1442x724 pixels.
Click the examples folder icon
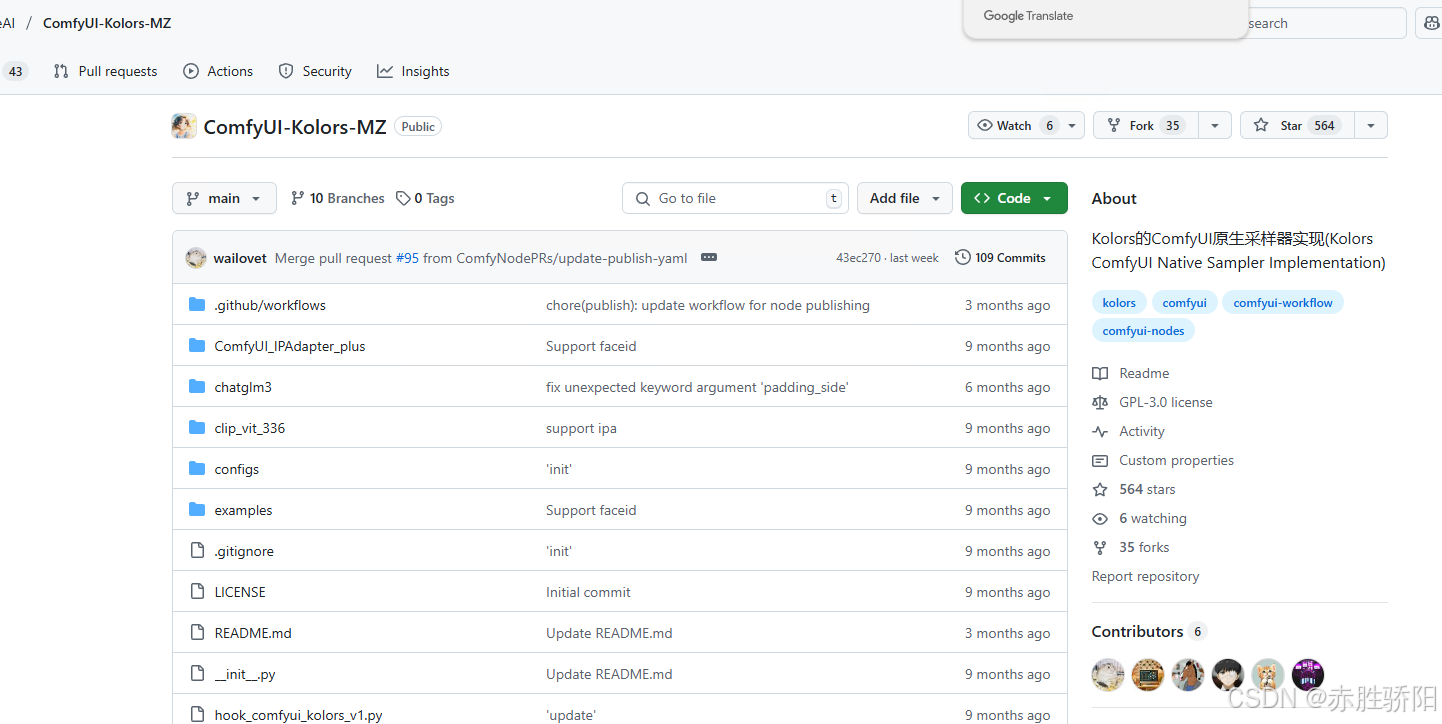pyautogui.click(x=197, y=510)
